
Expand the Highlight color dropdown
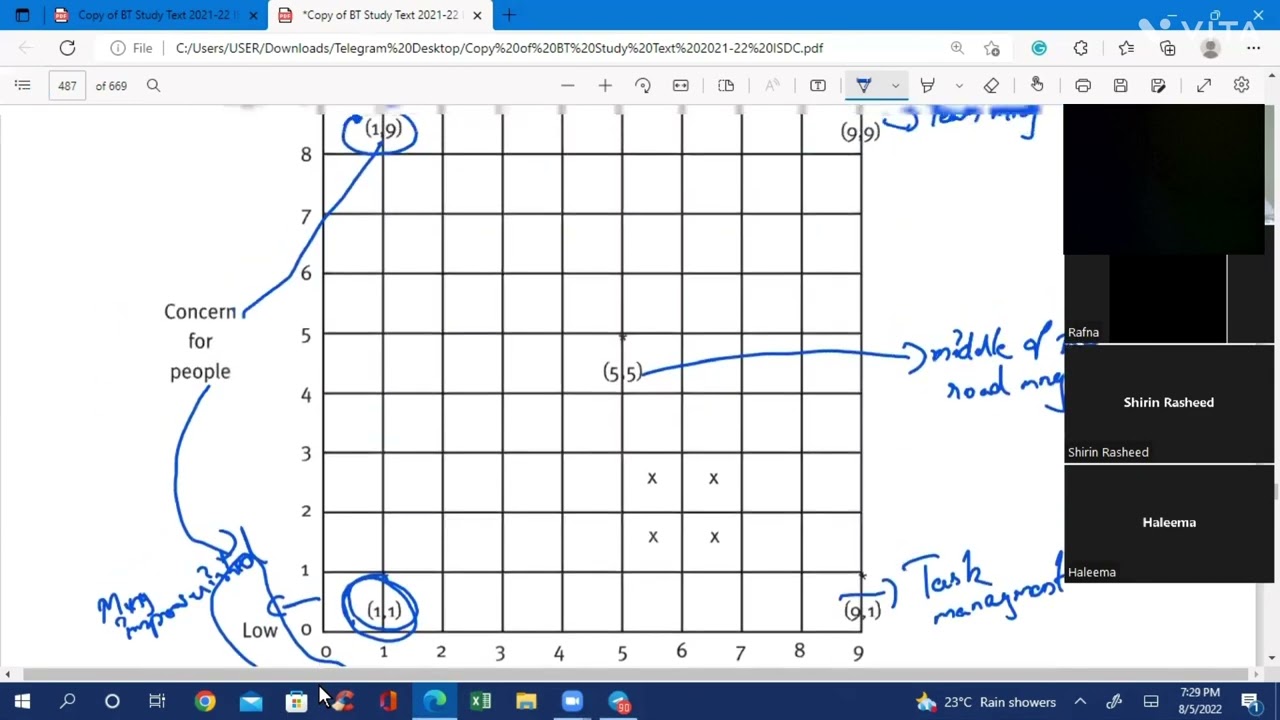click(959, 86)
